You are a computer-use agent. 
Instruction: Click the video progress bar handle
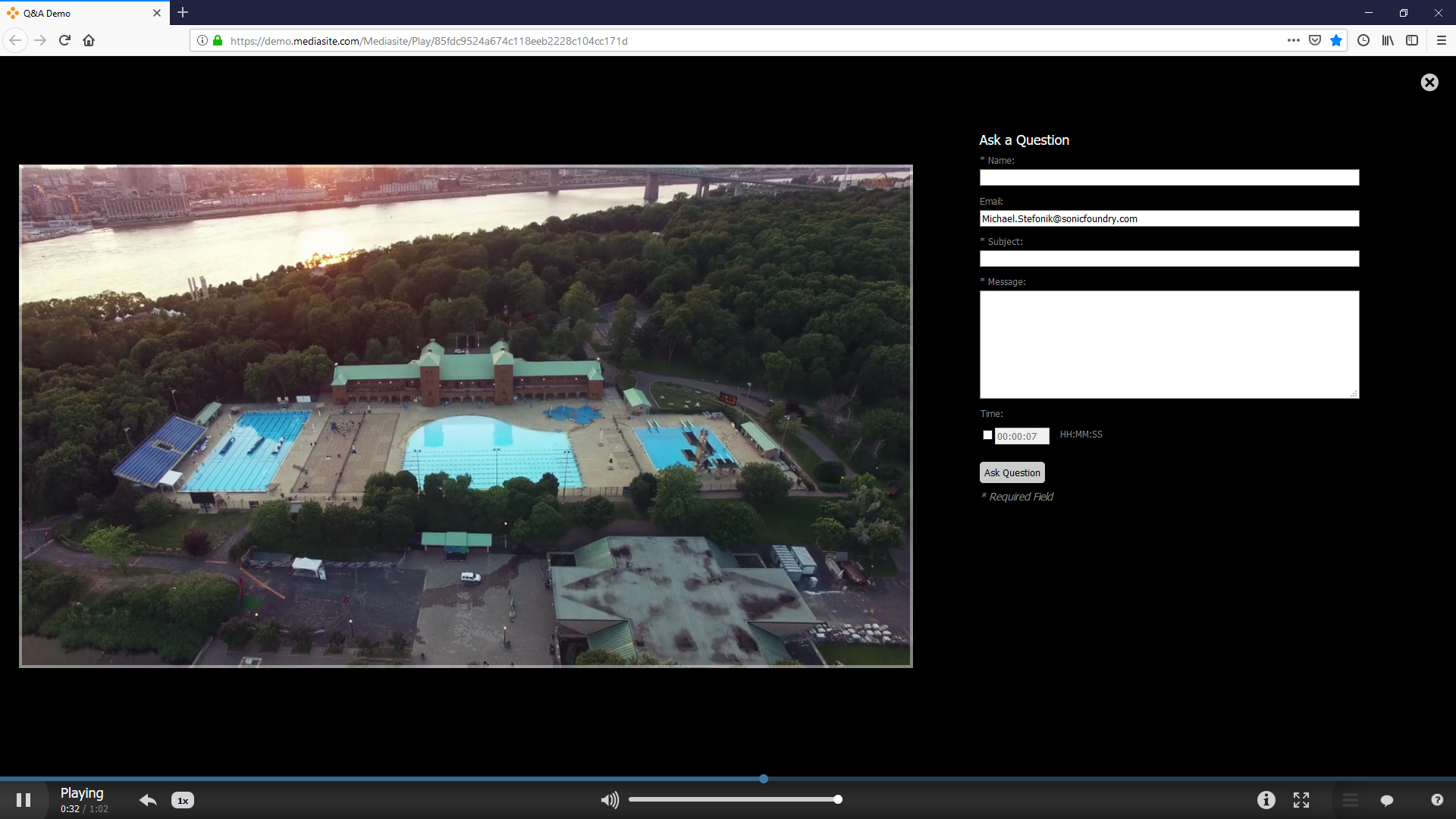coord(764,779)
